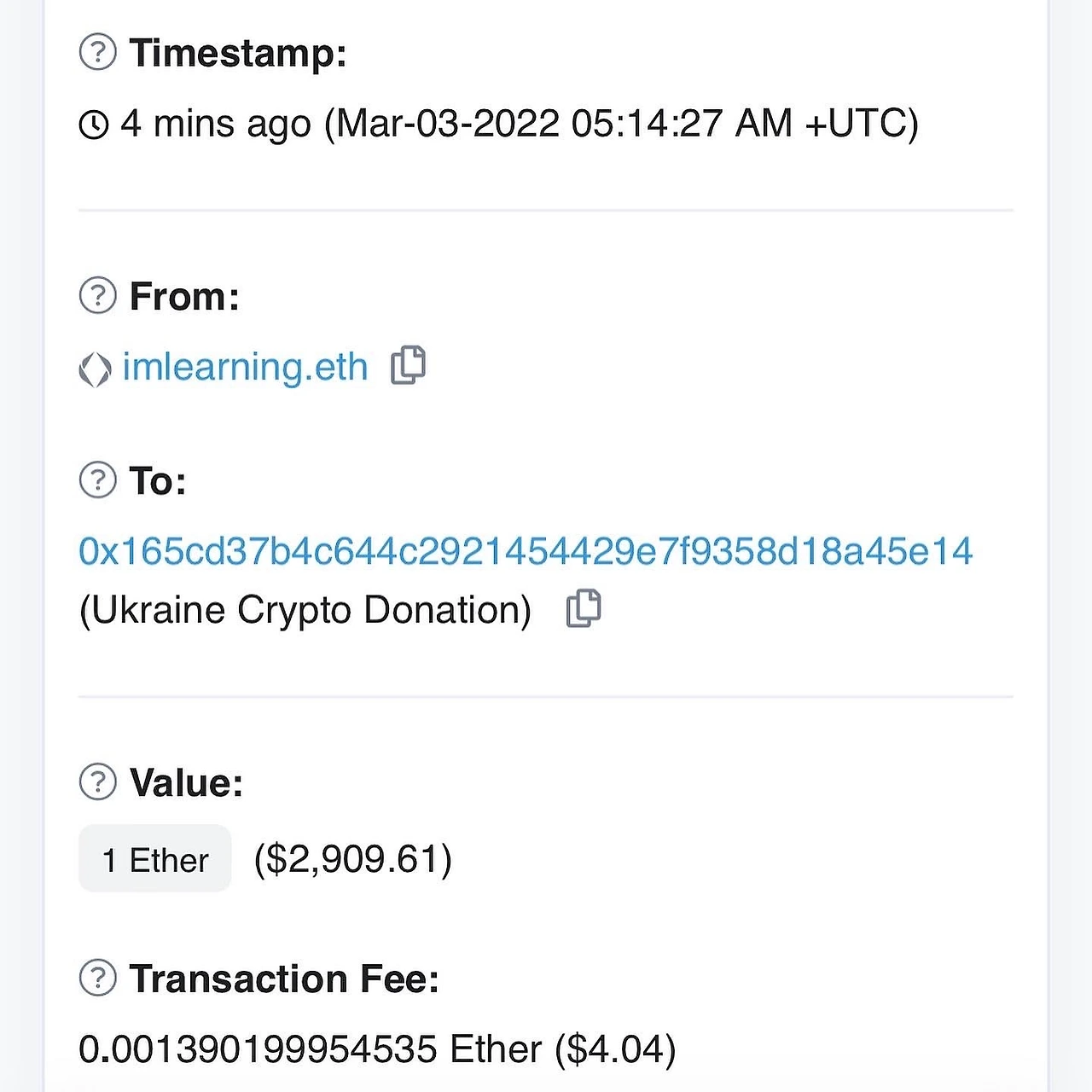Copy the imlearning.eth sender address

point(408,366)
